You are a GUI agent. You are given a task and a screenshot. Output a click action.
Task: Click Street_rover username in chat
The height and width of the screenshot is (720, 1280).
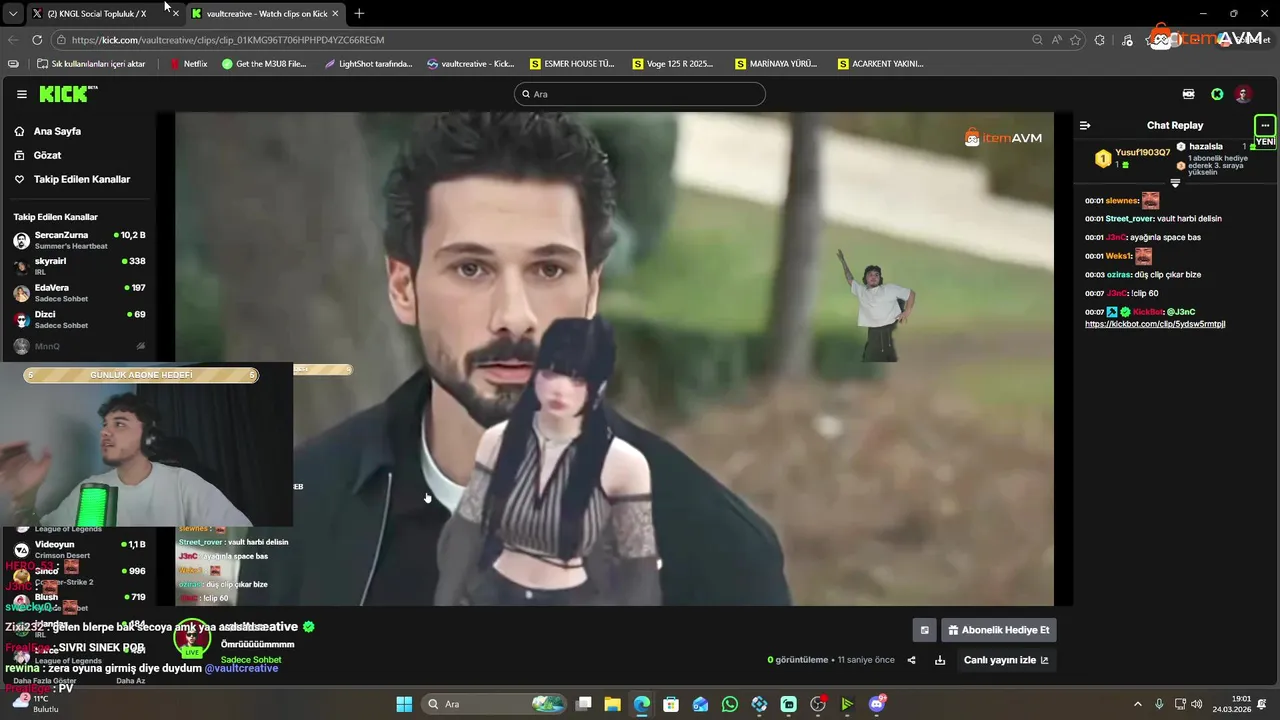coord(1130,218)
